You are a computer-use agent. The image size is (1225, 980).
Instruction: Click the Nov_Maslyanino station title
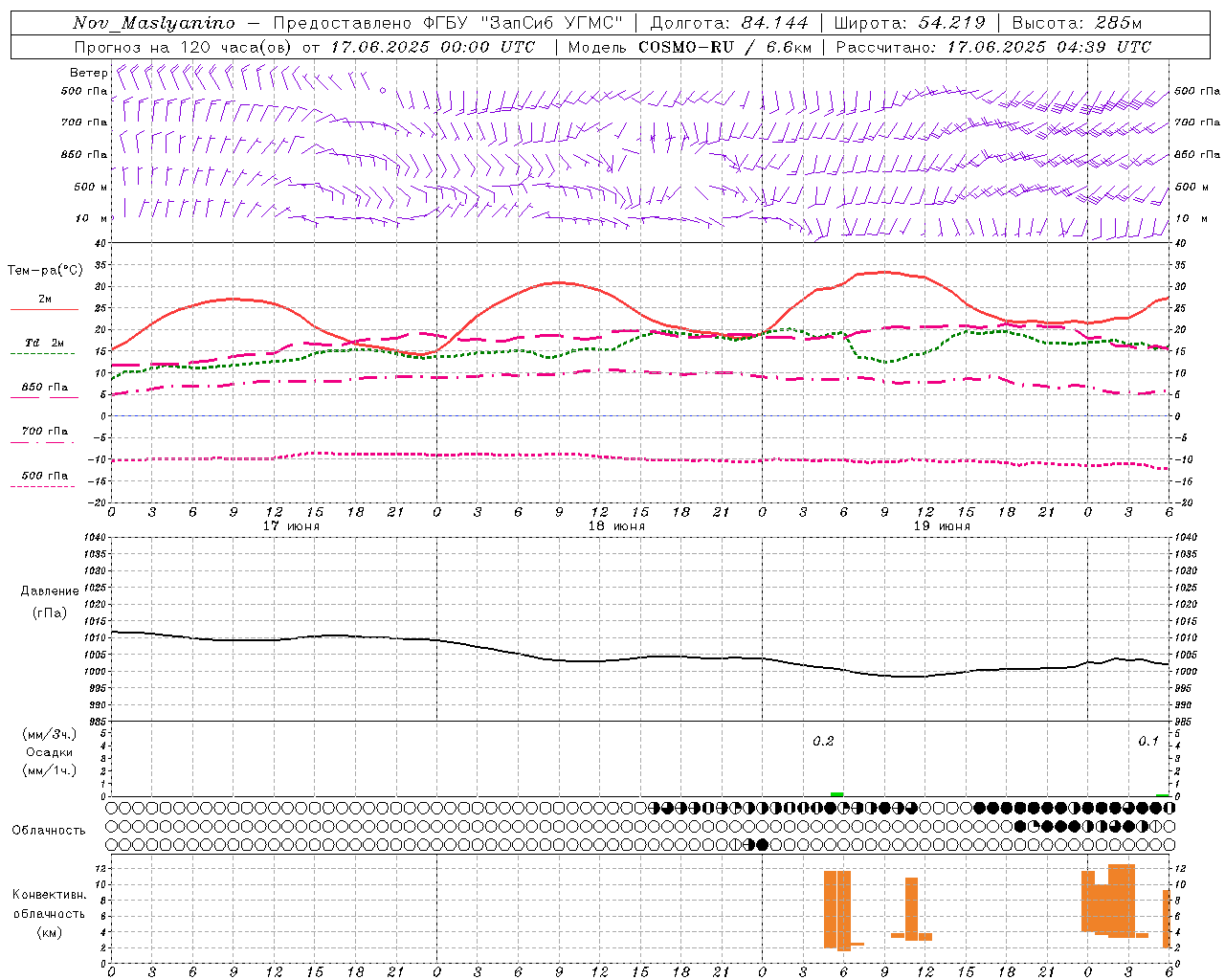click(x=154, y=23)
